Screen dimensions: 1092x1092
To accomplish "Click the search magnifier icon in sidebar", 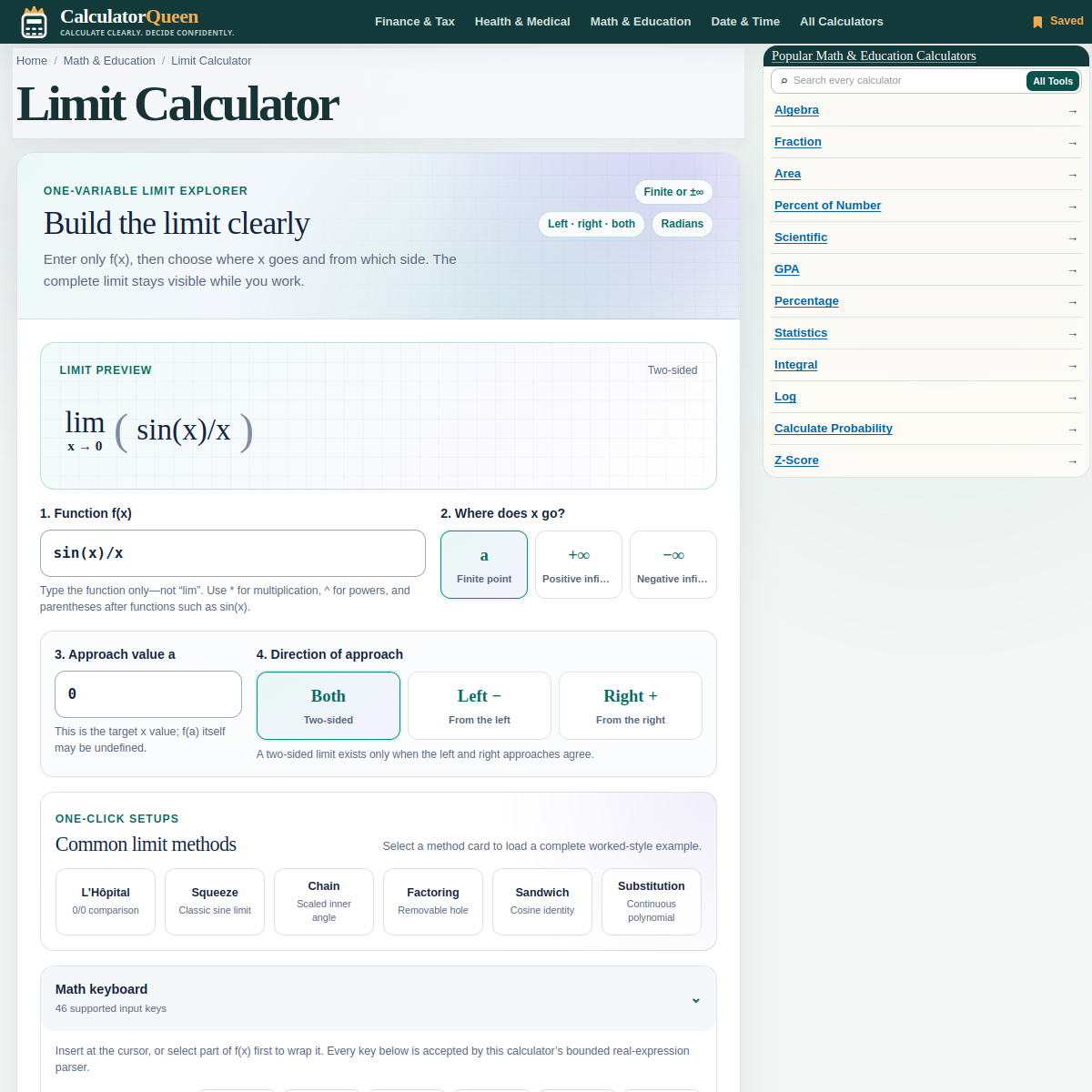I will point(784,81).
